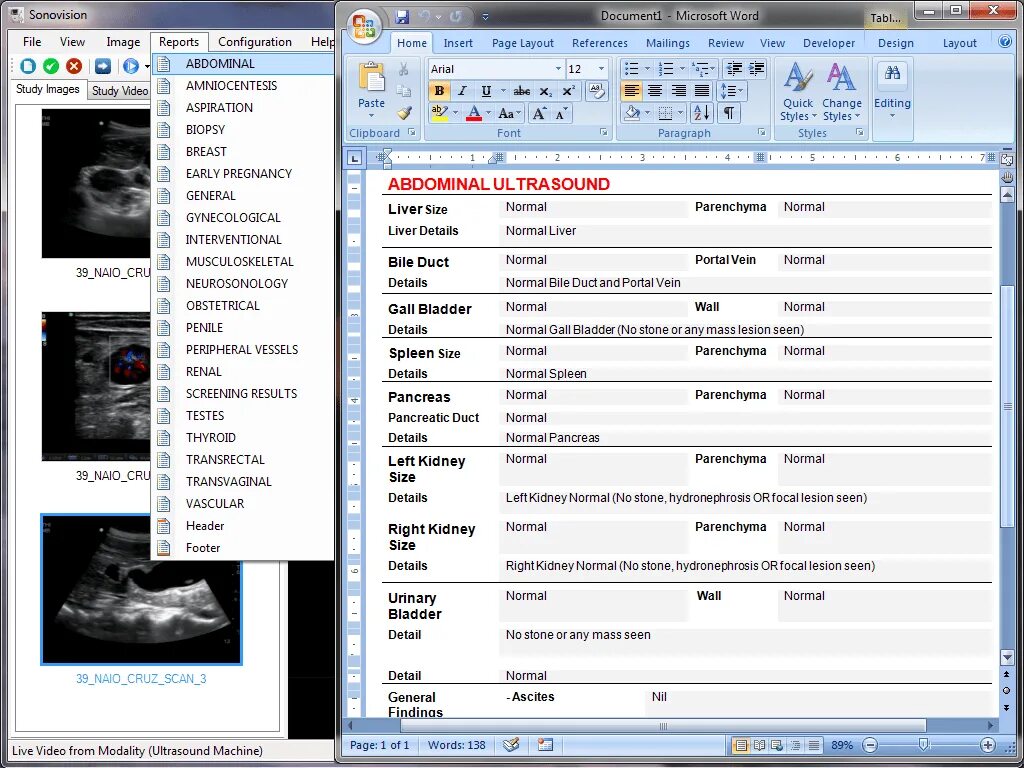Click the Save icon in Word quick access

click(402, 16)
